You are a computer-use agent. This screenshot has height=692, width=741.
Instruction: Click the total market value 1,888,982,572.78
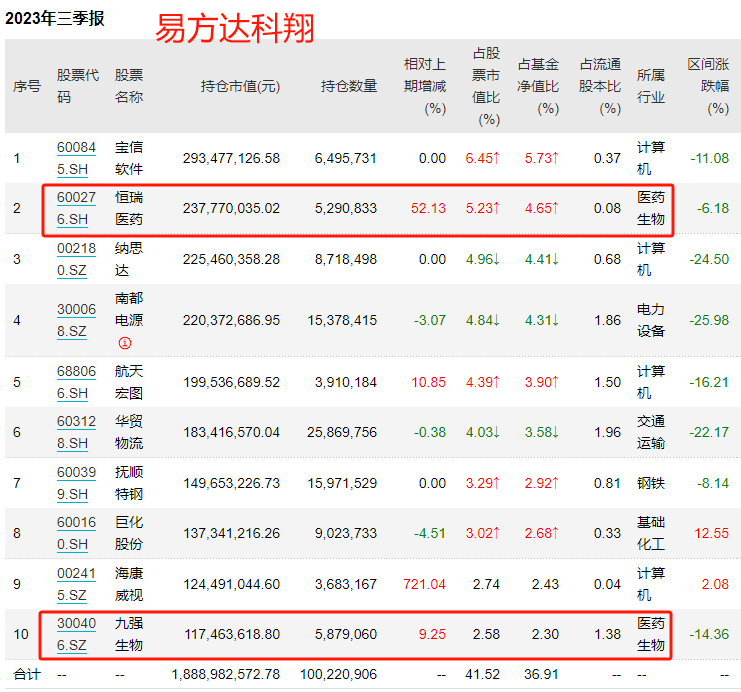[226, 674]
